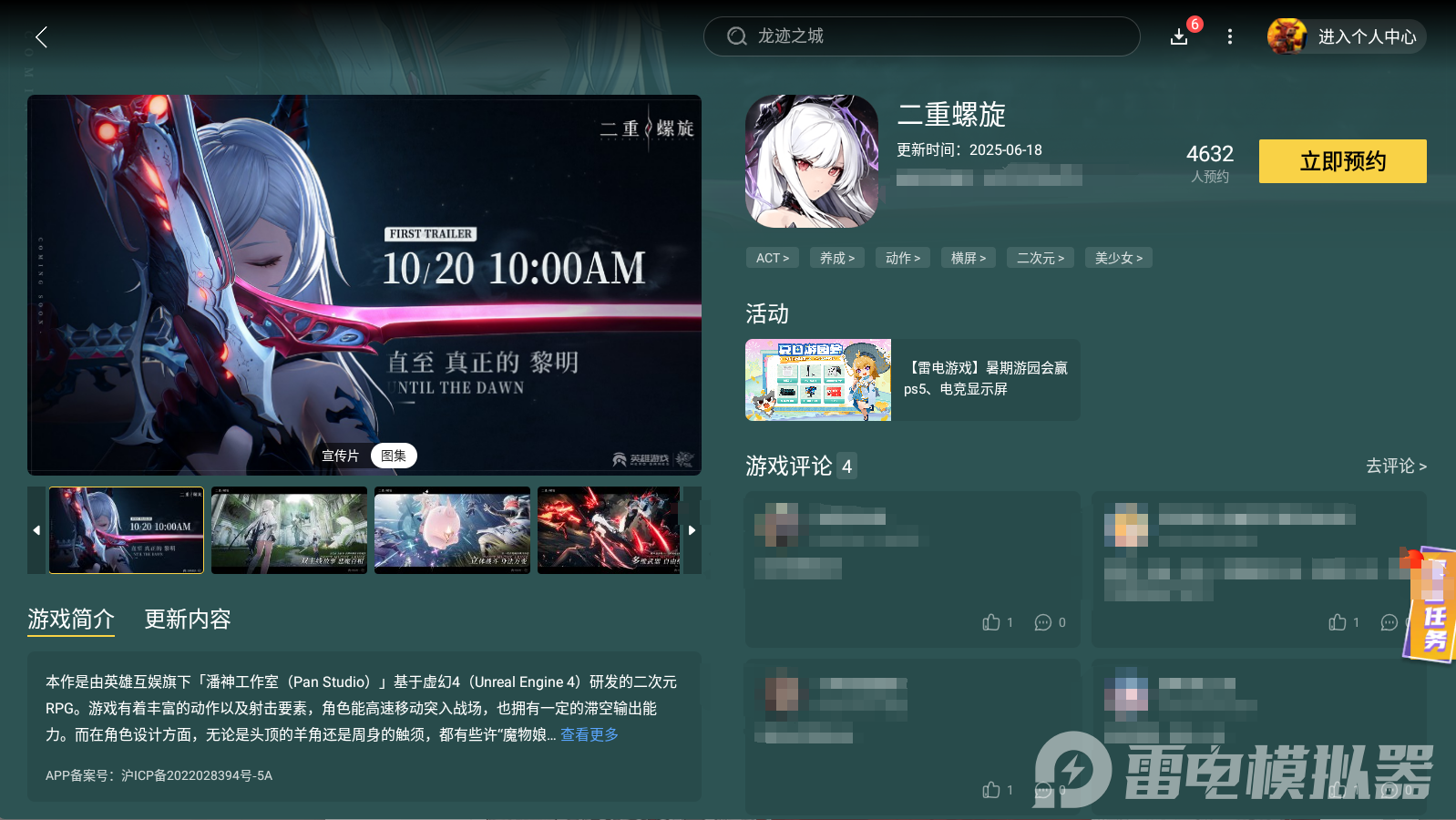The height and width of the screenshot is (820, 1456).
Task: Expand description with 查看更多
Action: pos(589,734)
